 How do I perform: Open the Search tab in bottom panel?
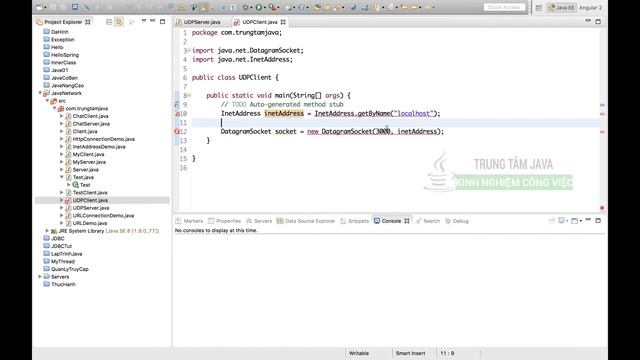point(427,221)
